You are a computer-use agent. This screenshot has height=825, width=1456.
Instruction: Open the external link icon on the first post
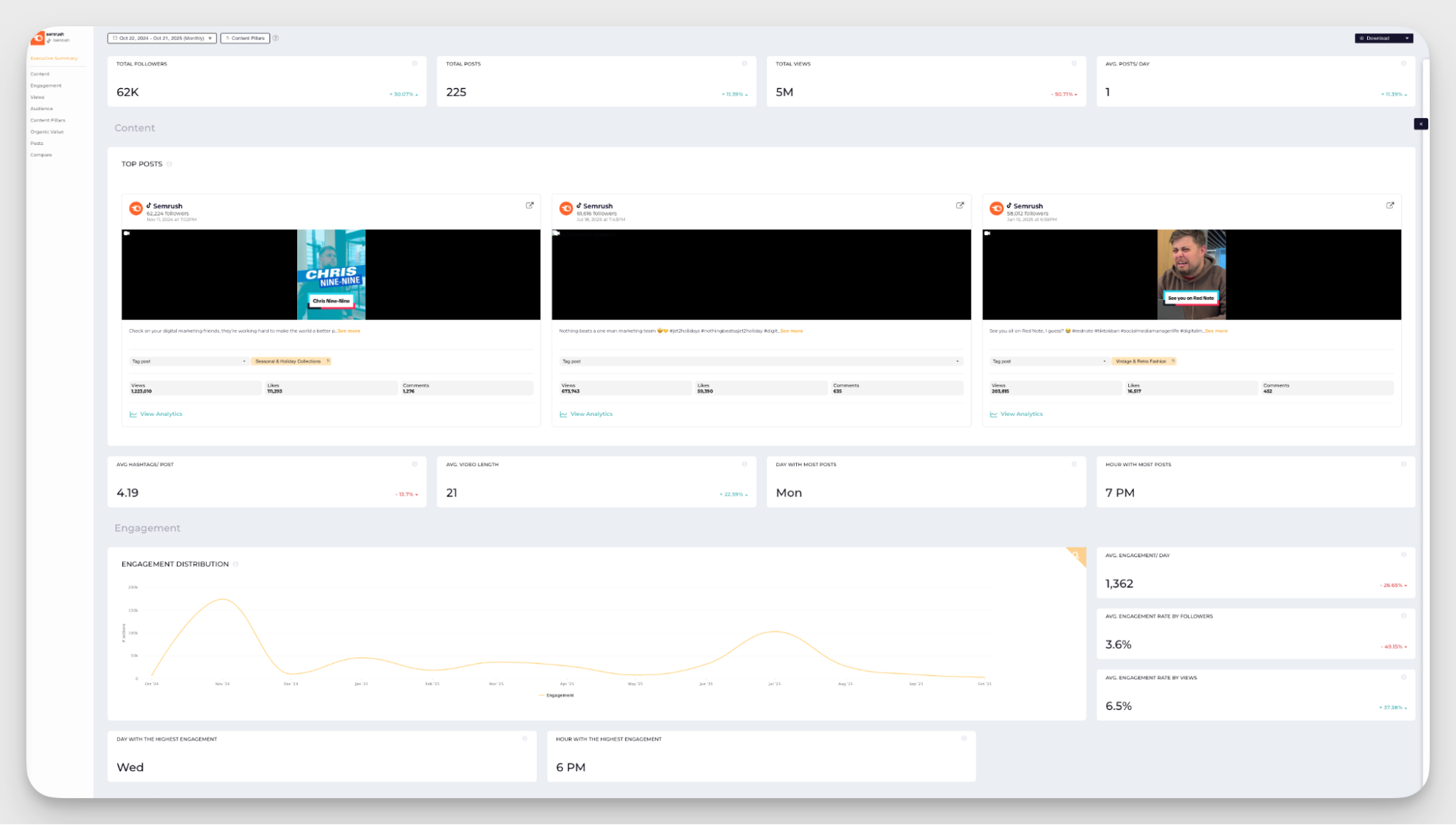coord(529,205)
